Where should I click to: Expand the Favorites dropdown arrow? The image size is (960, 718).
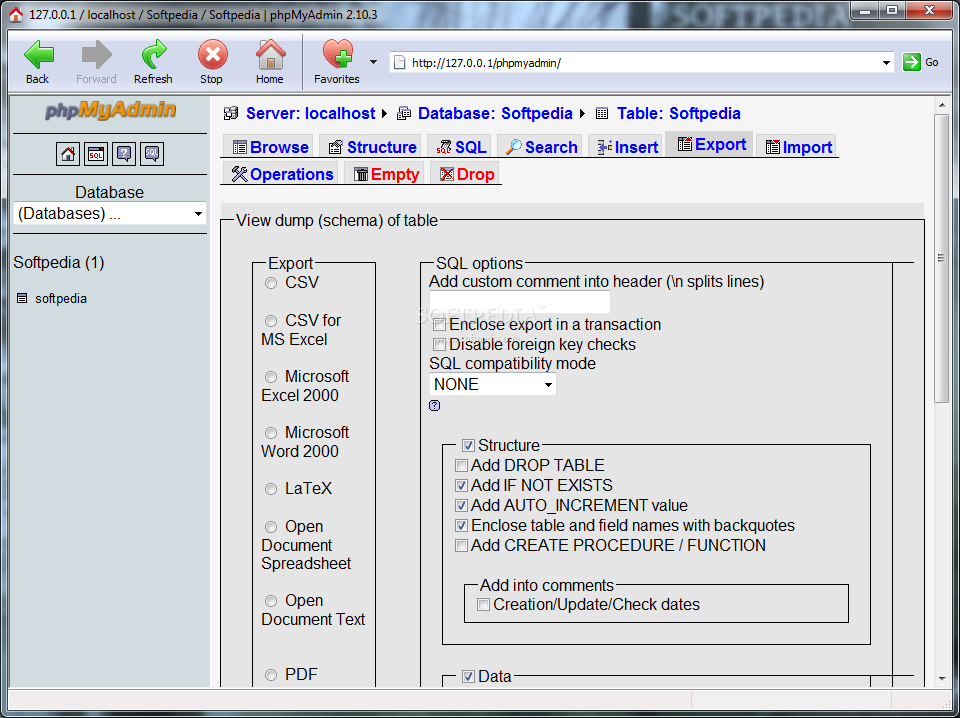373,62
